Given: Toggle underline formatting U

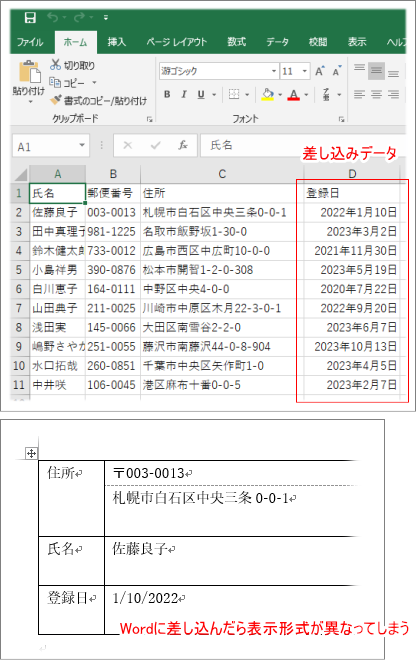Looking at the screenshot, I should (x=201, y=94).
